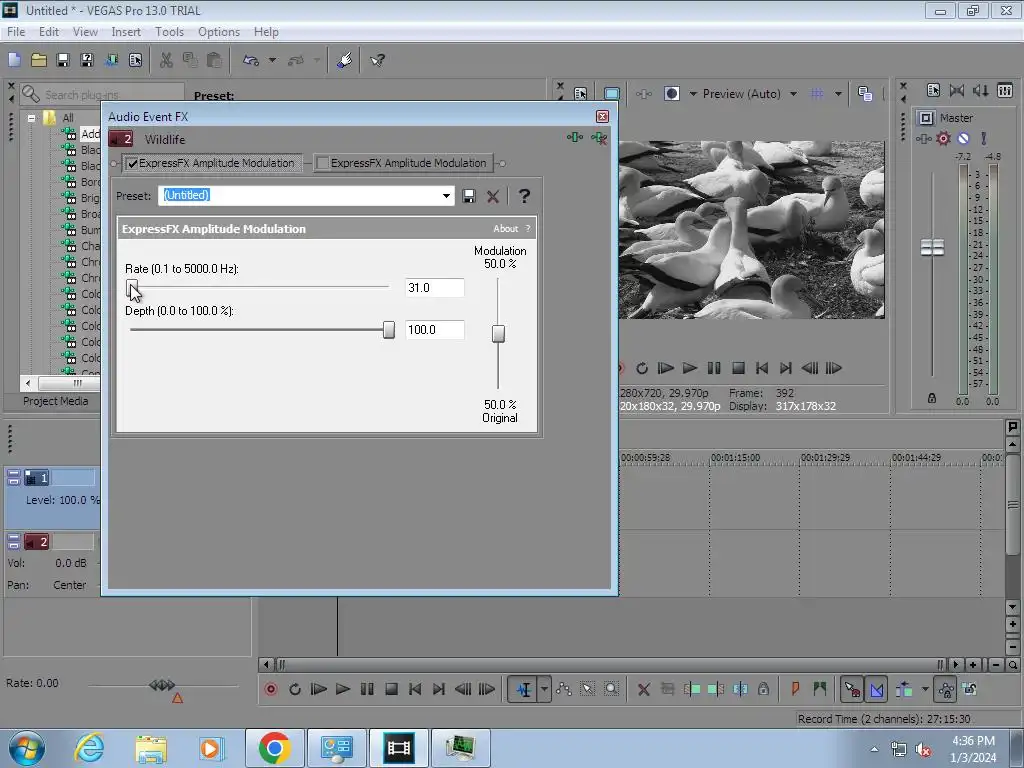Stop playback in the timeline transport
This screenshot has height=768, width=1024.
click(391, 689)
